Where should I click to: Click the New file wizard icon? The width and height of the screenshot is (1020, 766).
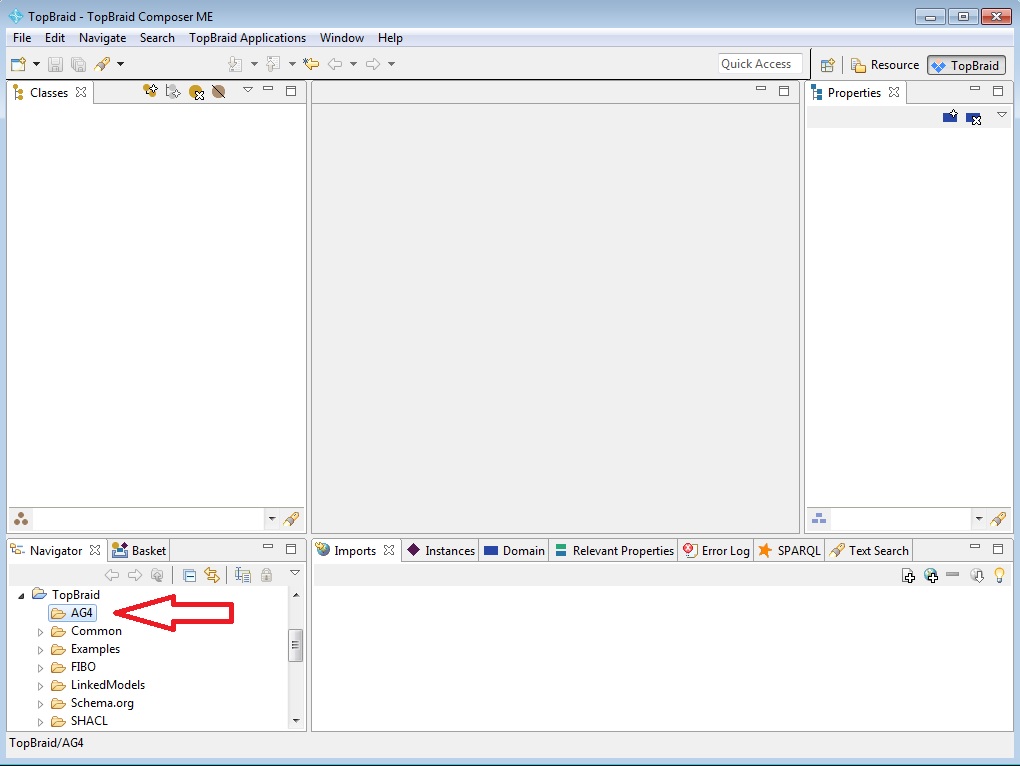pyautogui.click(x=18, y=64)
